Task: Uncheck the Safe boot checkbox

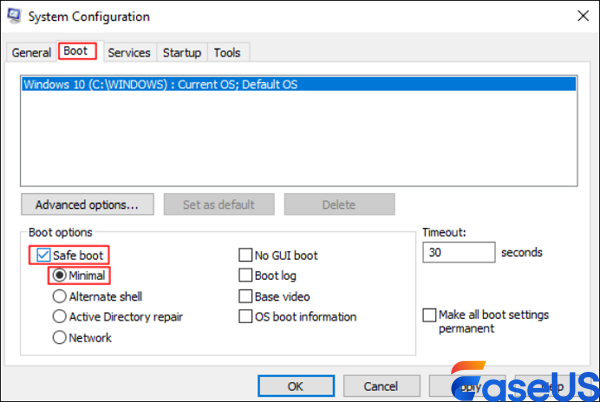Action: [42, 255]
